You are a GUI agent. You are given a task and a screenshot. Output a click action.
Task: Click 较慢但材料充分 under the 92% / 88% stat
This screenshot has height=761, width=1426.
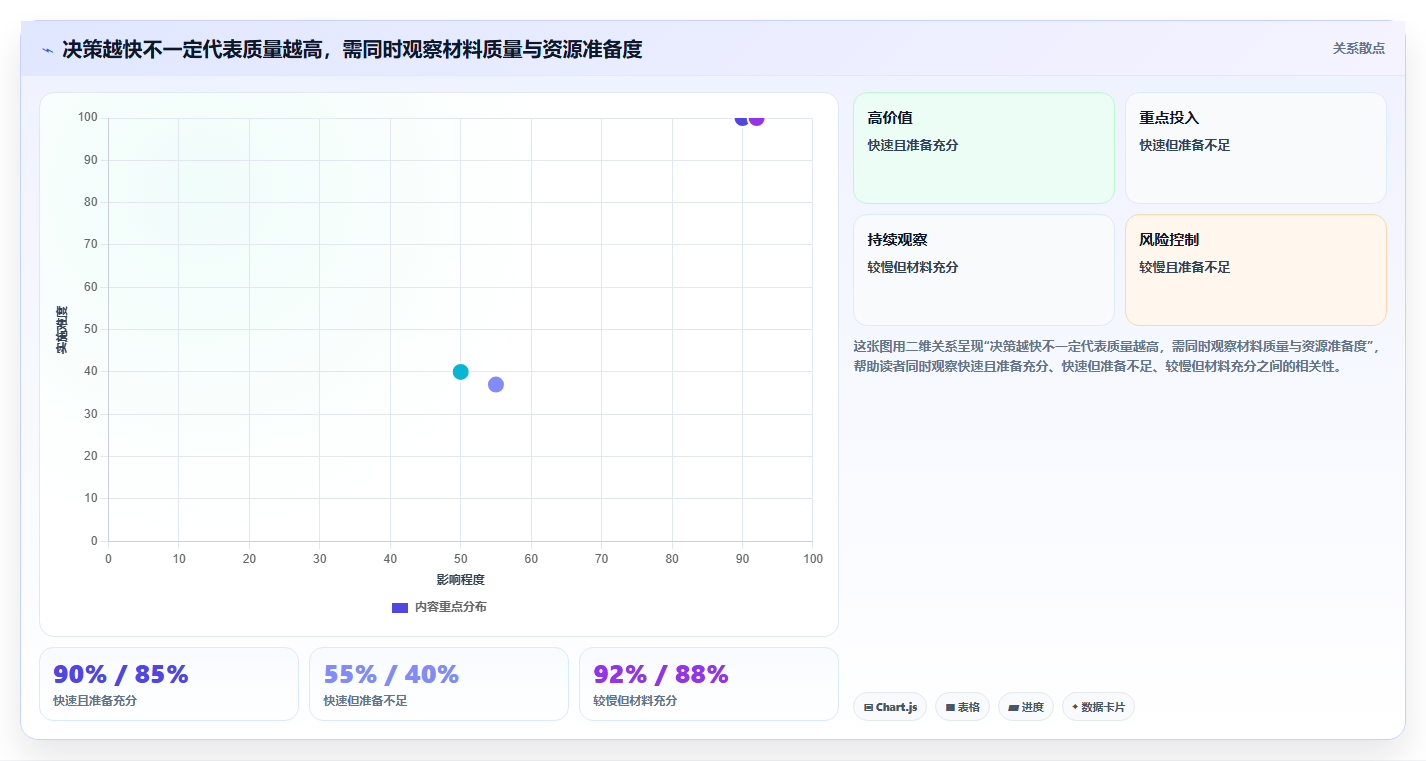635,701
